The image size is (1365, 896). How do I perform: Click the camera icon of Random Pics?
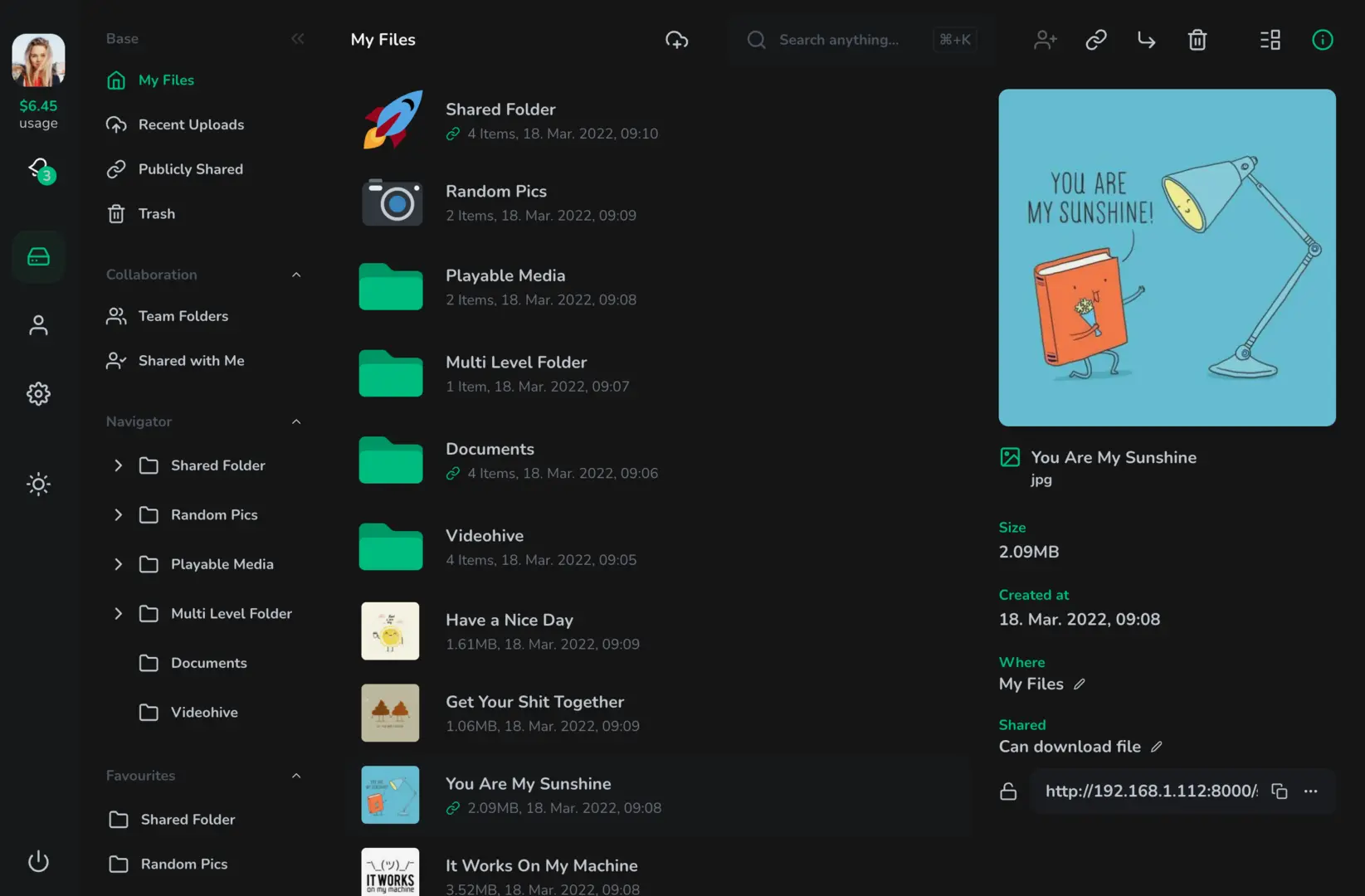pyautogui.click(x=392, y=202)
